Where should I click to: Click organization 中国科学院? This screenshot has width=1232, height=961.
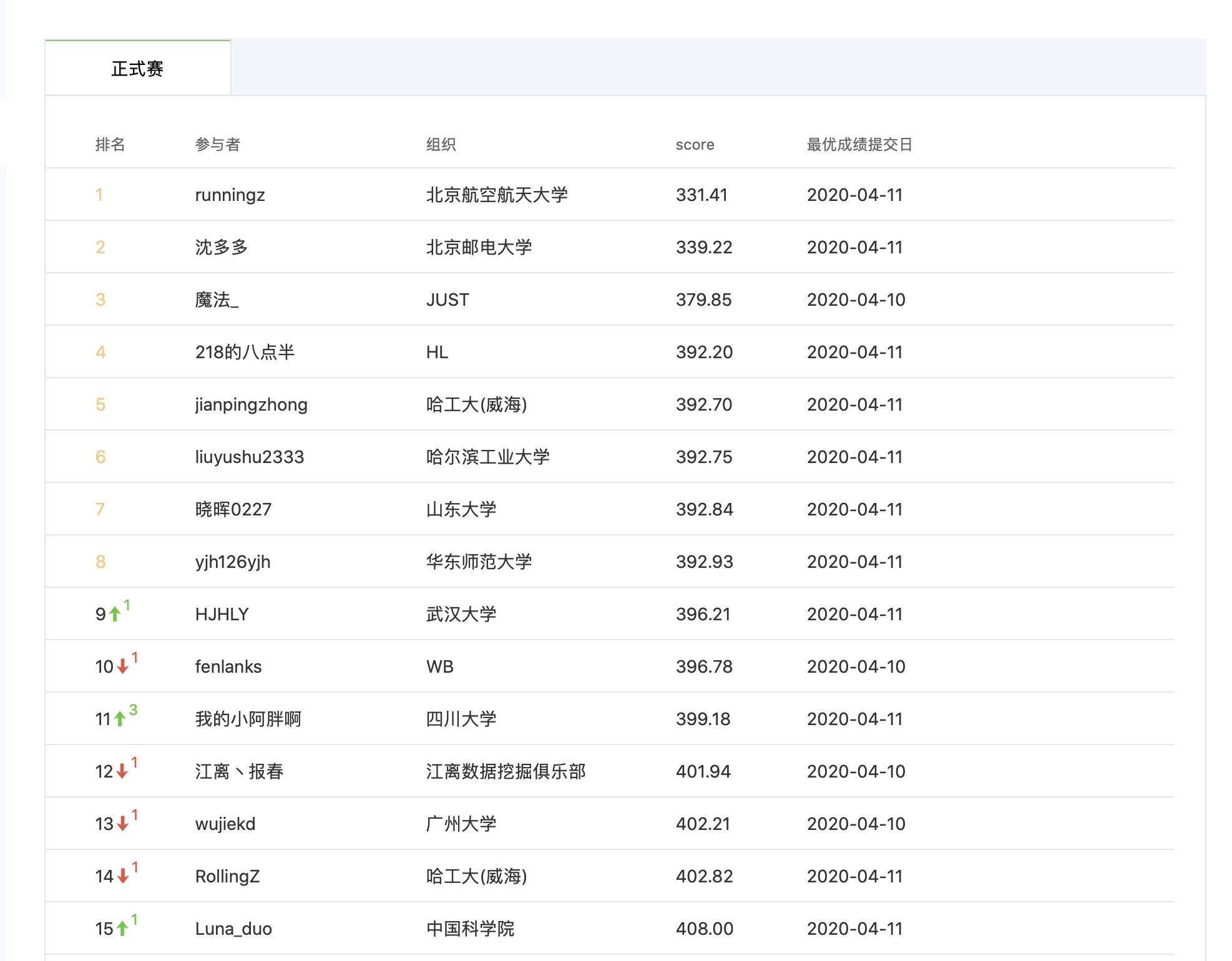(470, 929)
